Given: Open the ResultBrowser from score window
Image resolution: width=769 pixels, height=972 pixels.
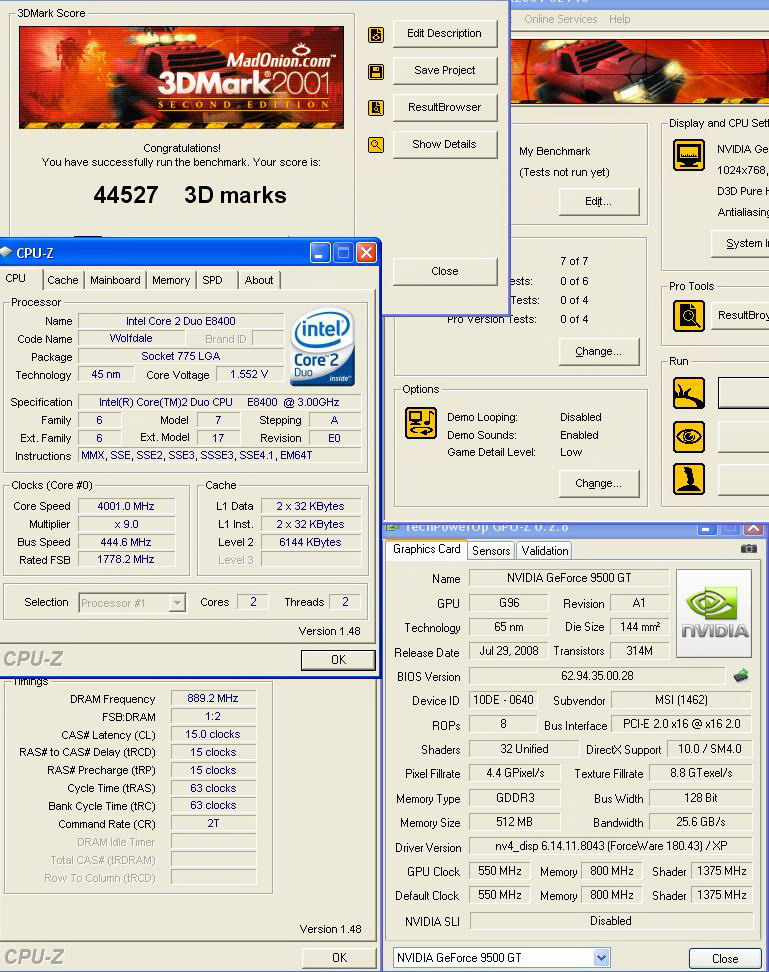Looking at the screenshot, I should pos(444,107).
